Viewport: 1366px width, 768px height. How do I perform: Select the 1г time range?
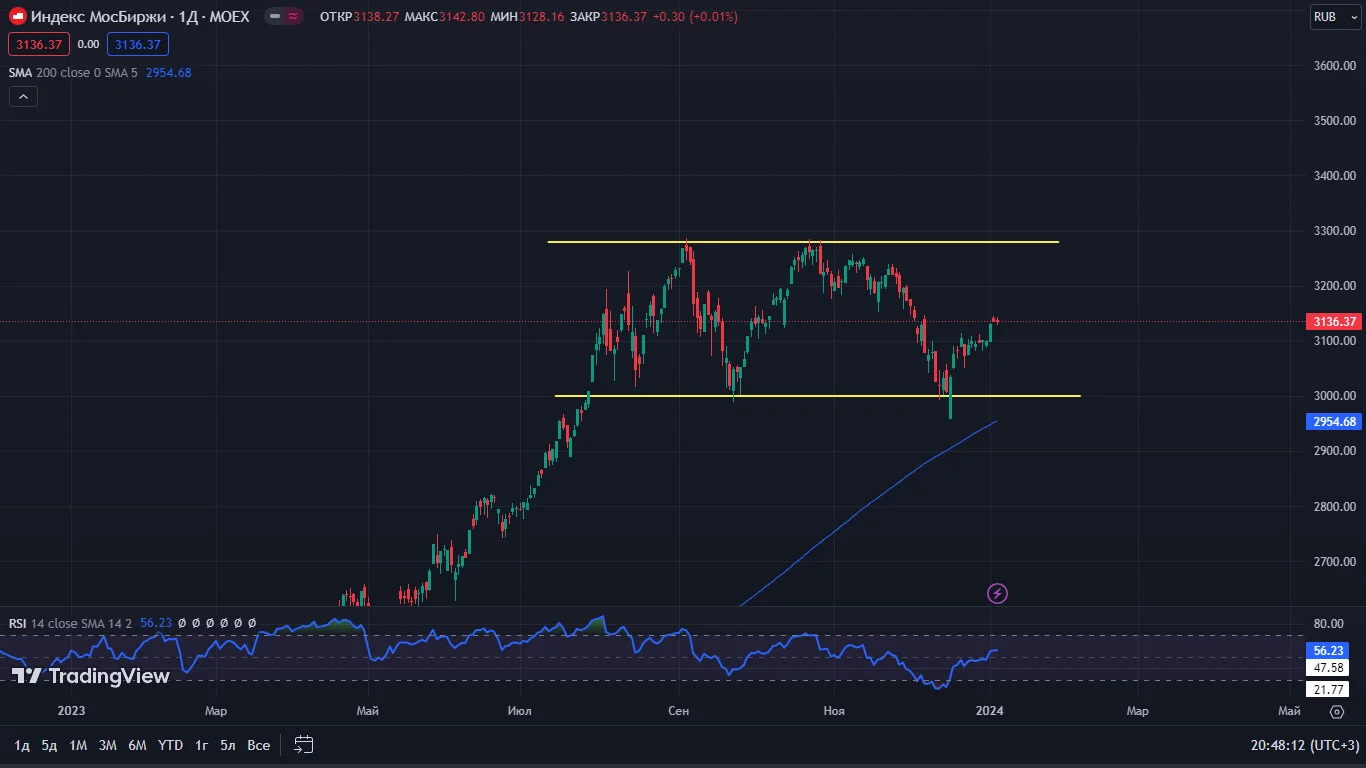coord(201,745)
